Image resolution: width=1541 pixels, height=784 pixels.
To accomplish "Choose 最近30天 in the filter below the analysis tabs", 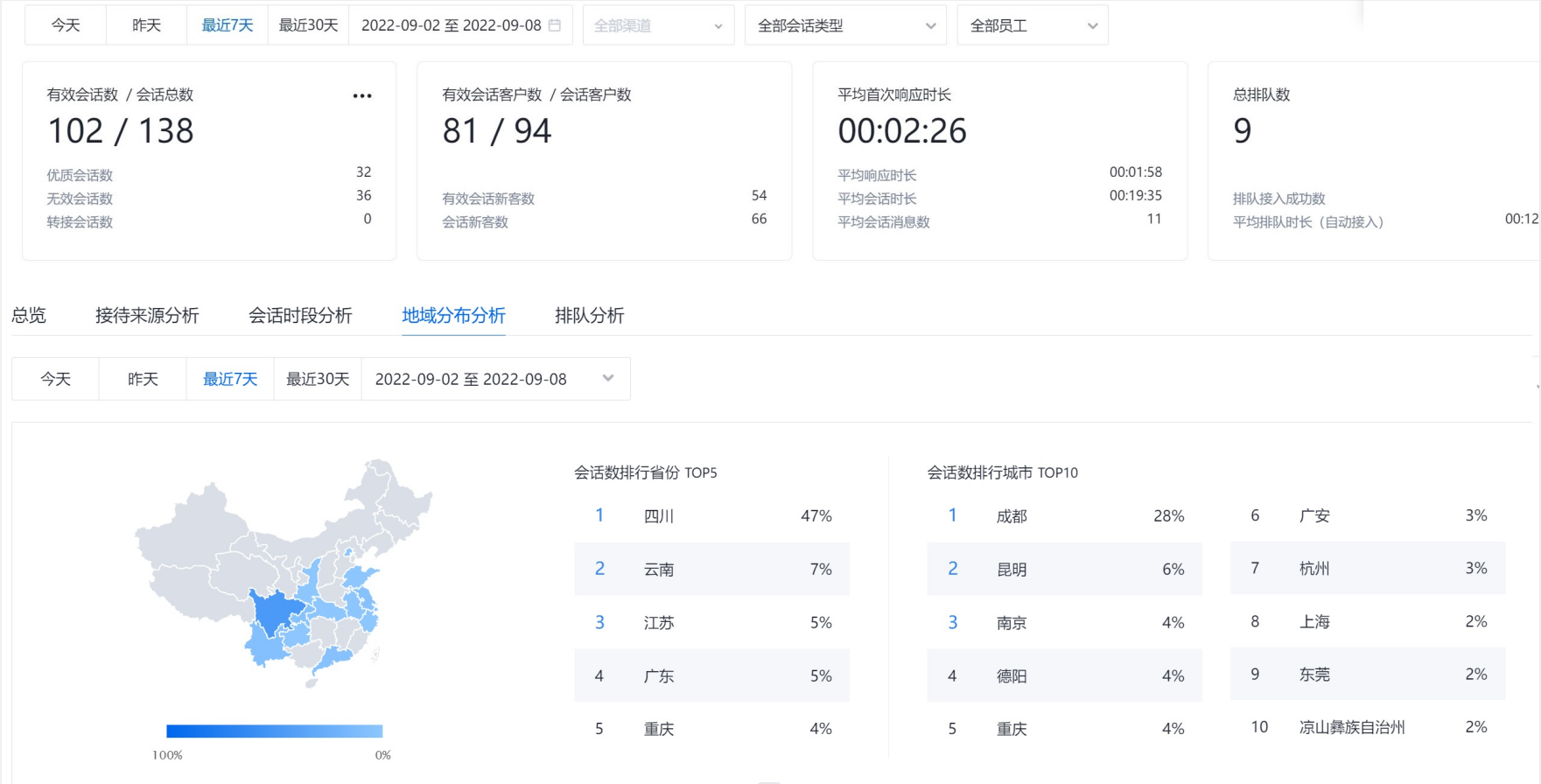I will point(318,379).
